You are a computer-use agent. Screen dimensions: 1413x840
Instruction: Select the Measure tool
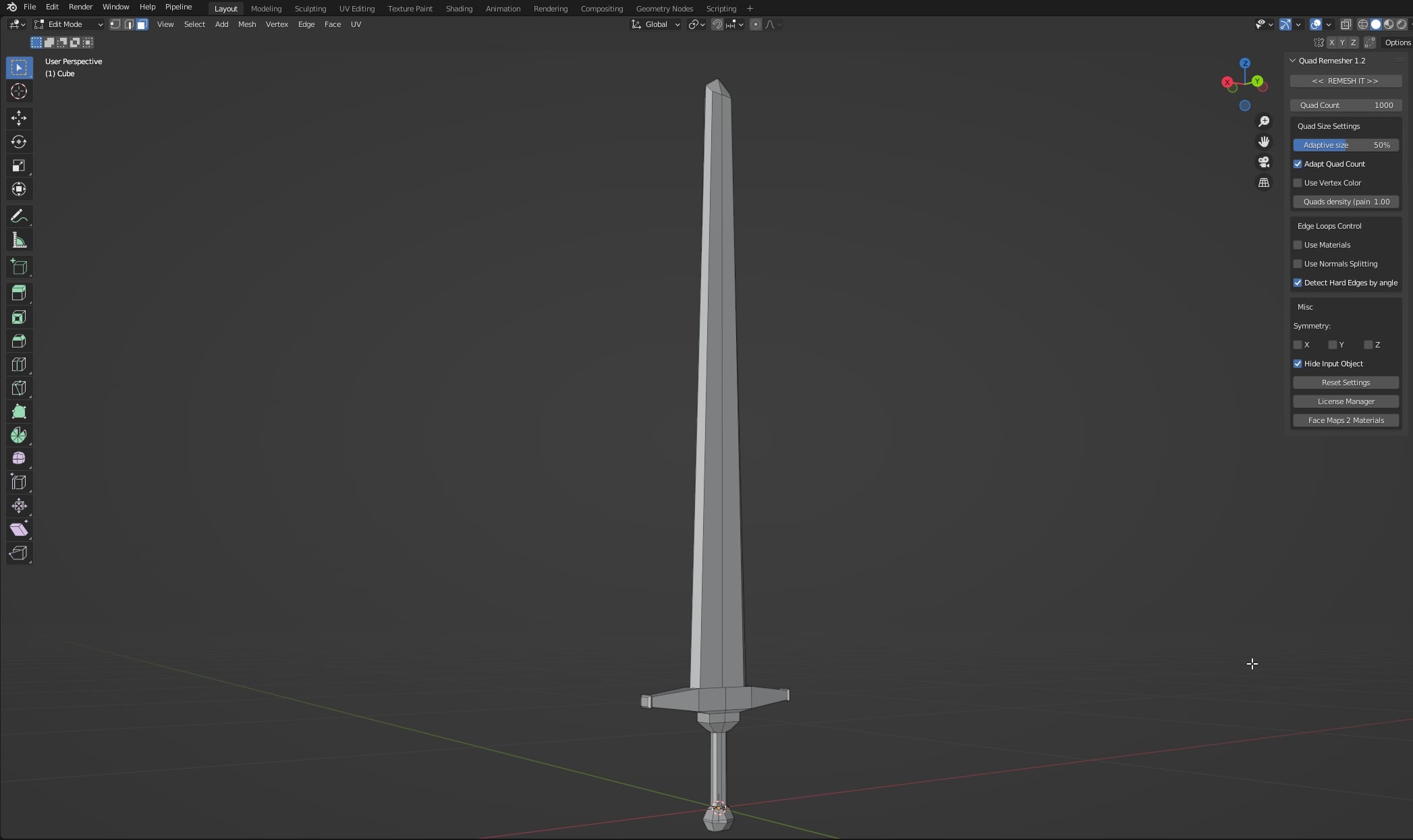click(19, 241)
